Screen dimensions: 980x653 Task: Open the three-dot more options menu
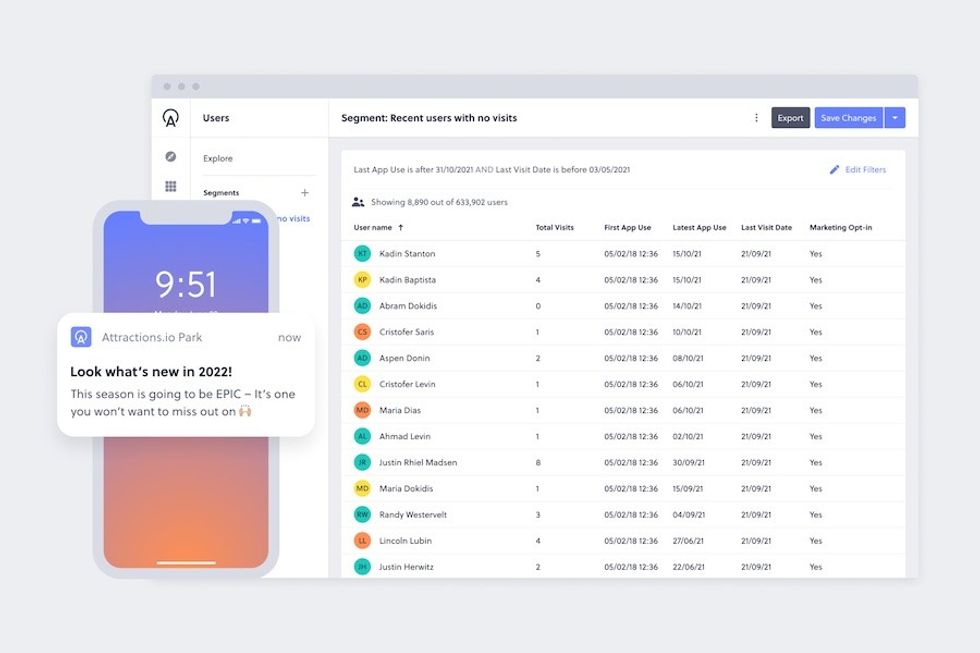tap(756, 118)
